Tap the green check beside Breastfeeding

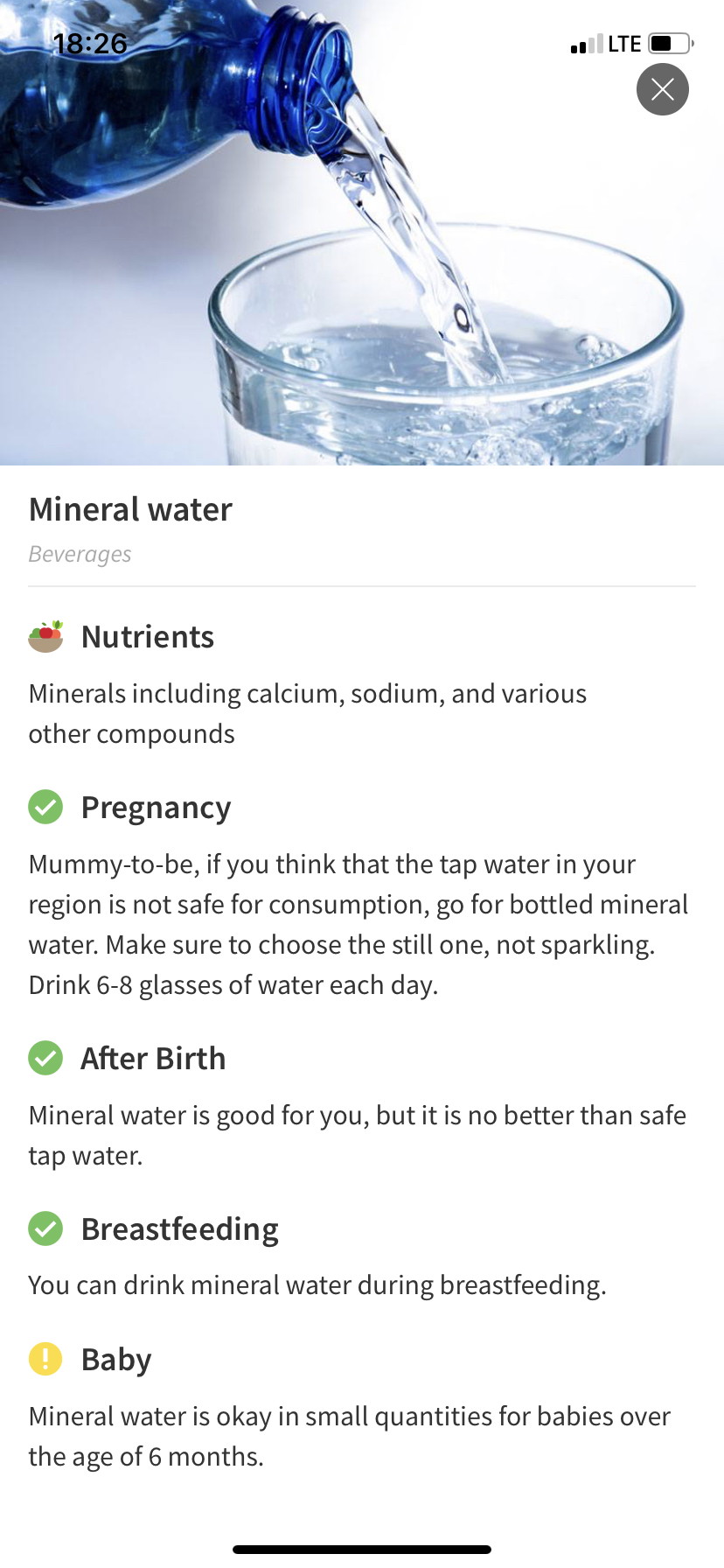coord(45,1228)
